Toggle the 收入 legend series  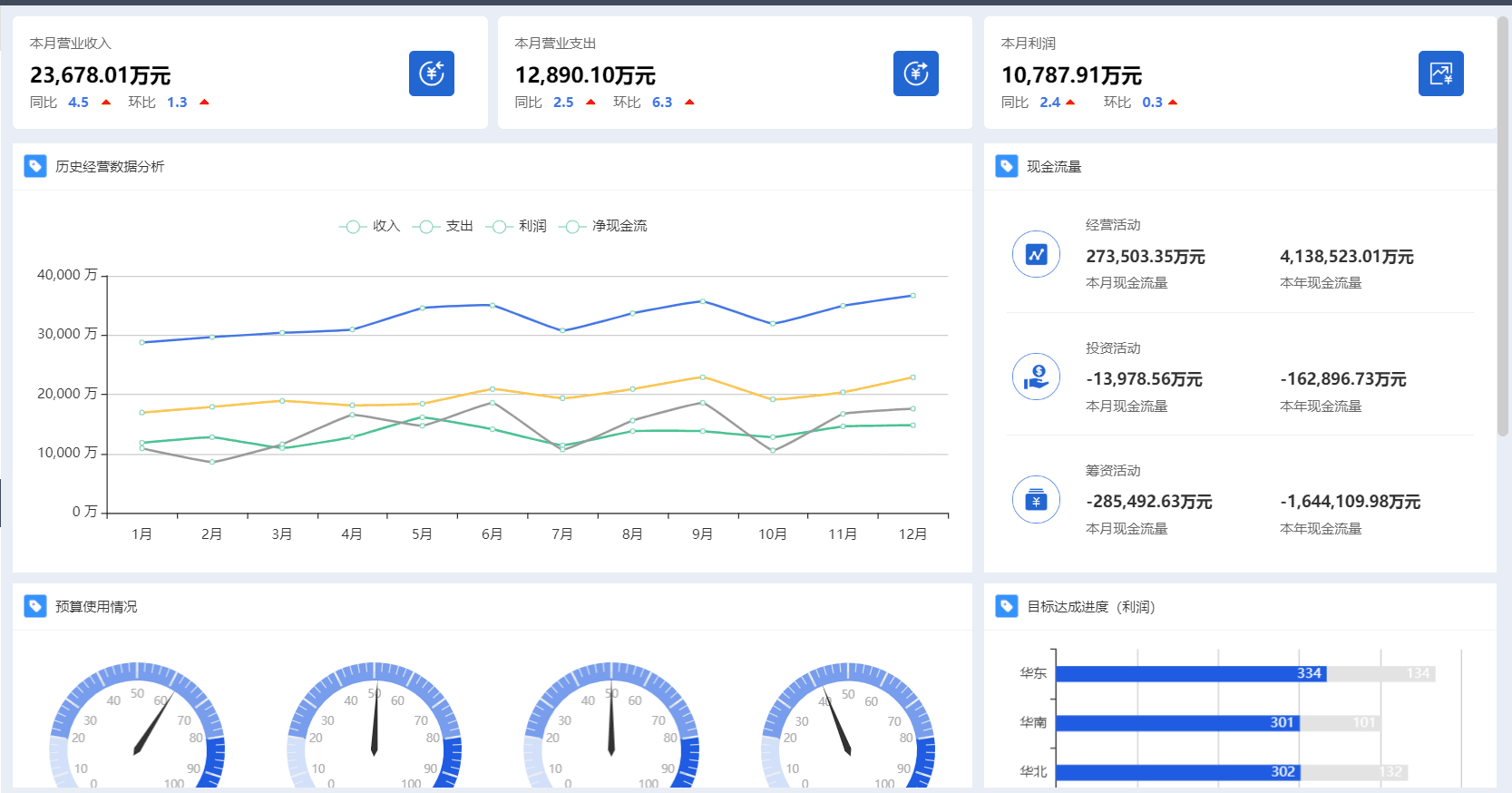click(x=370, y=226)
